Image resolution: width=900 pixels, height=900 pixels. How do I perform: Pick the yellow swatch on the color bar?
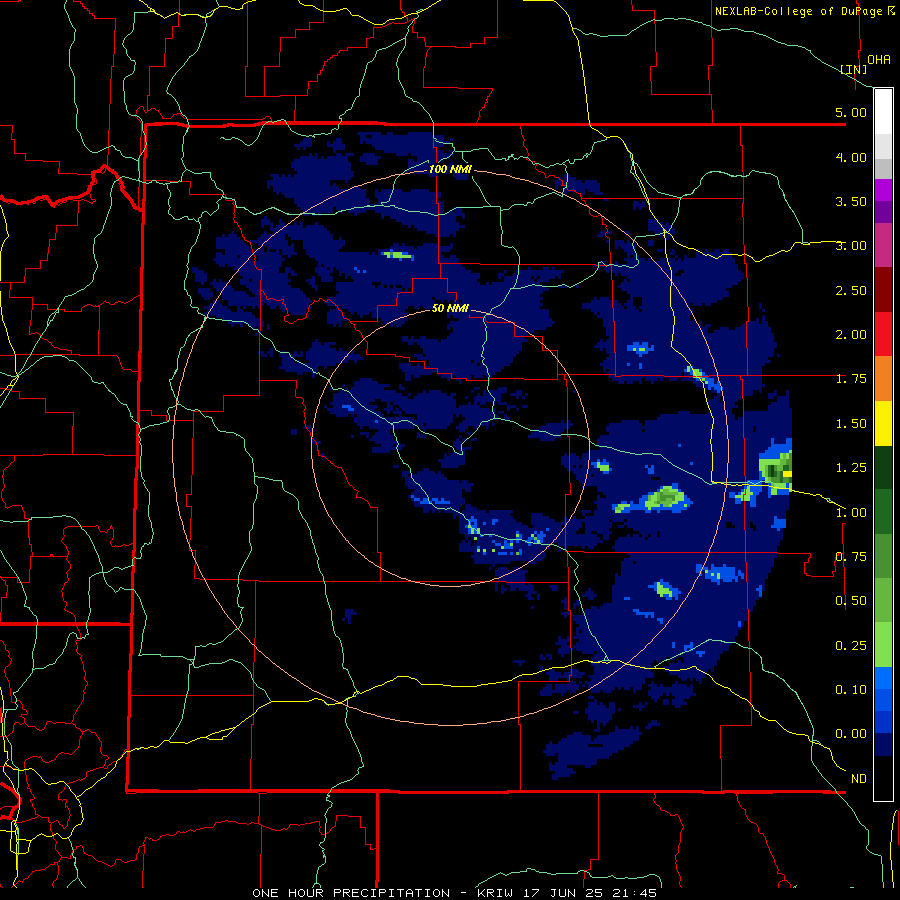click(x=883, y=423)
